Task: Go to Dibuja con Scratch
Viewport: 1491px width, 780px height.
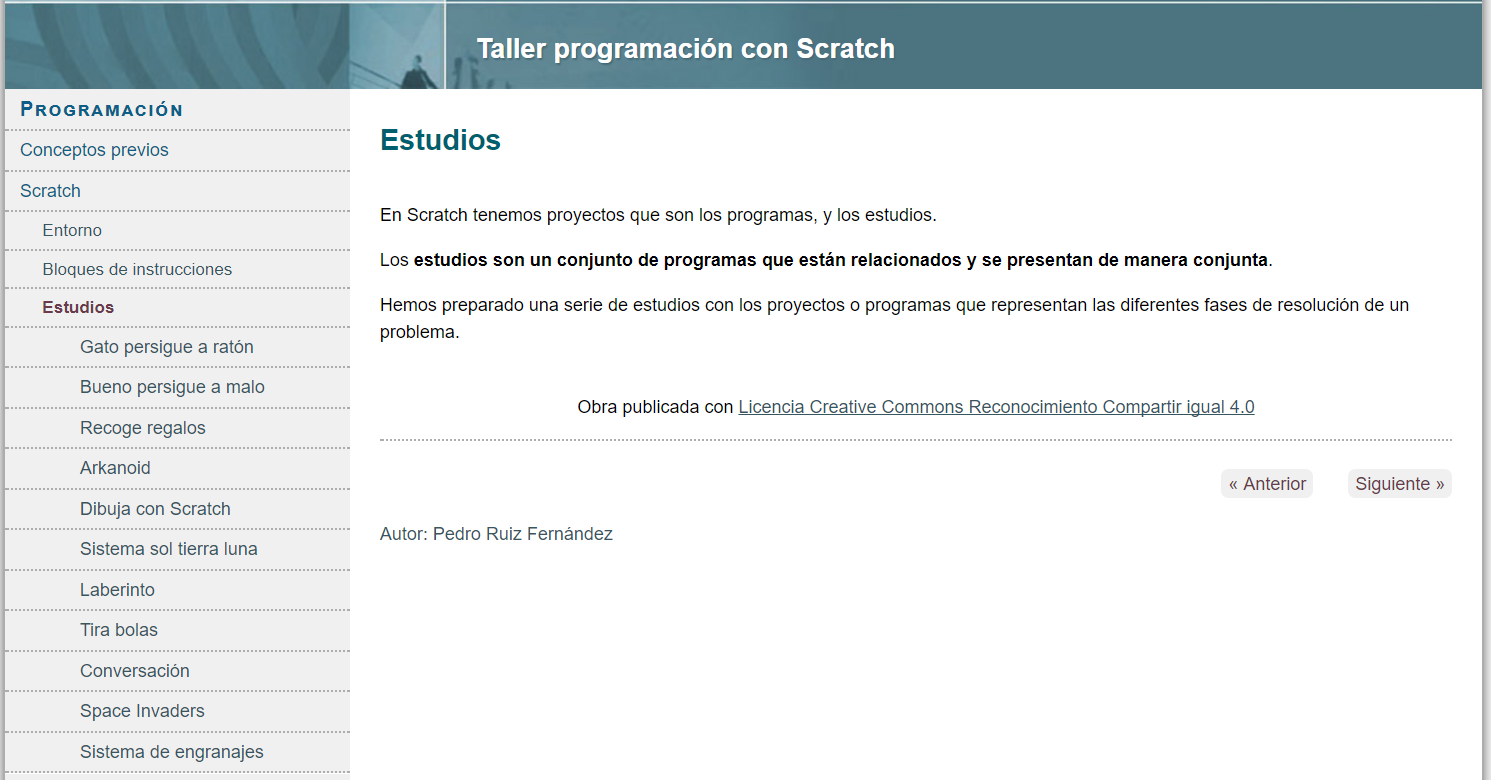Action: 155,509
